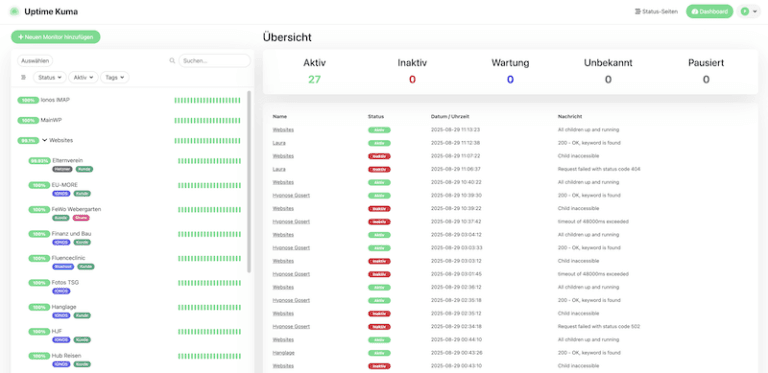The image size is (768, 373).
Task: Open the user profile avatar menu
Action: pos(748,11)
